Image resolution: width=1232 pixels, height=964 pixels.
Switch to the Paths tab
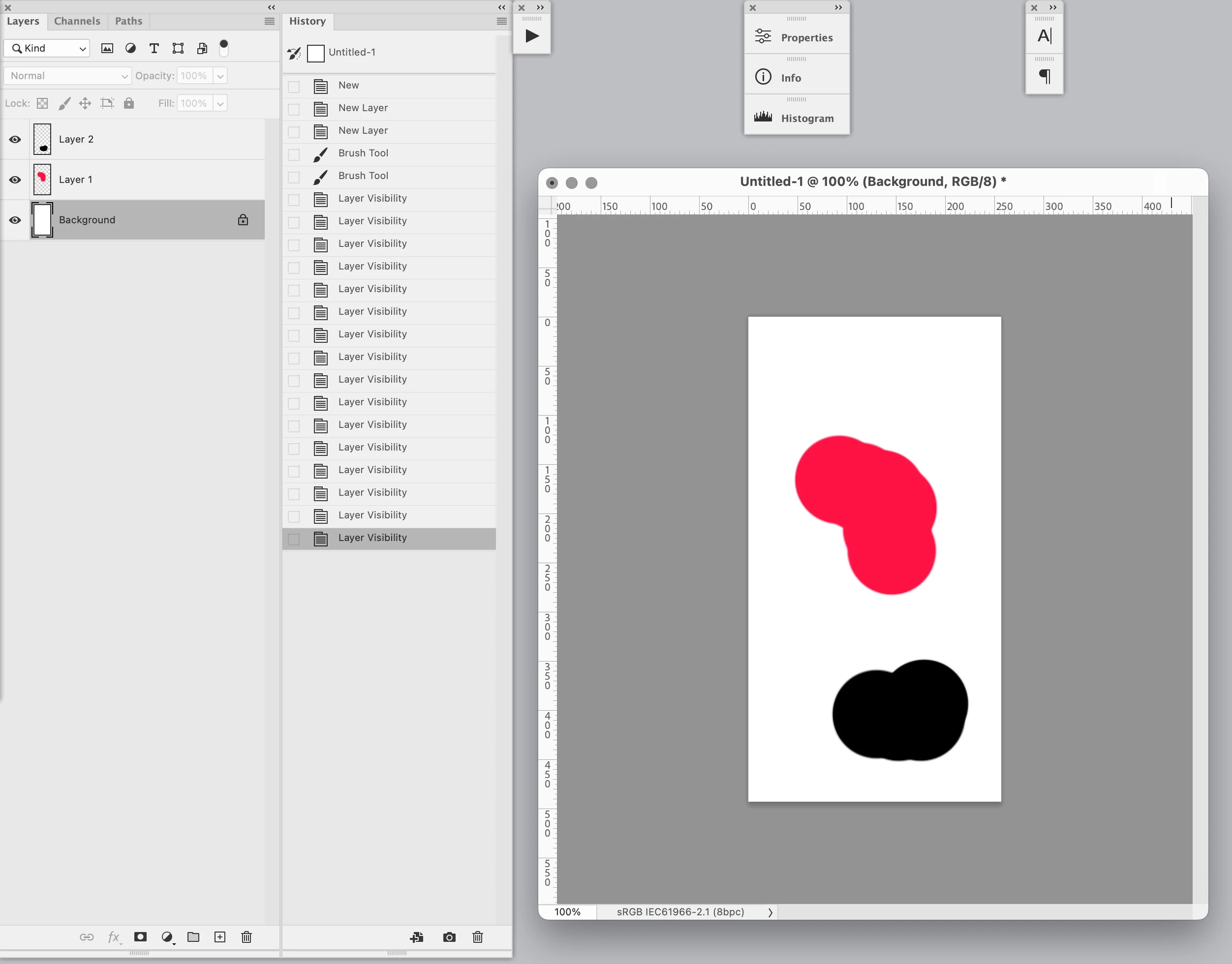coord(129,22)
